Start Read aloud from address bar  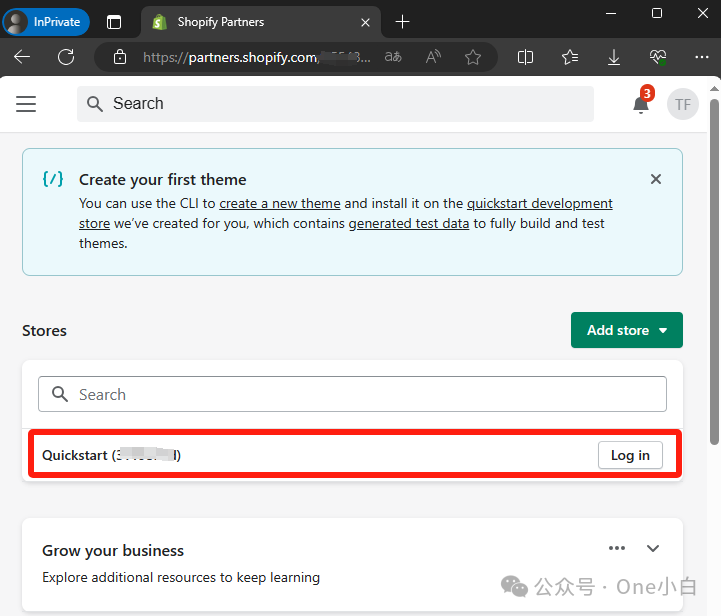pyautogui.click(x=433, y=57)
